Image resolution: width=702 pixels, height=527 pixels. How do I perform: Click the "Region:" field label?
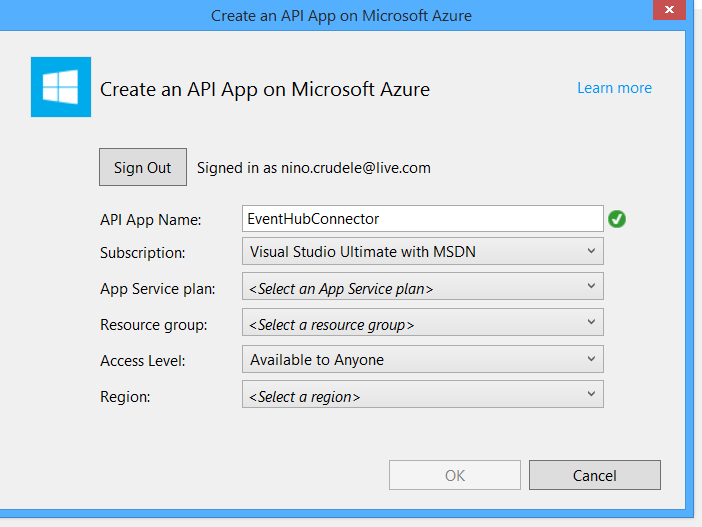click(125, 397)
